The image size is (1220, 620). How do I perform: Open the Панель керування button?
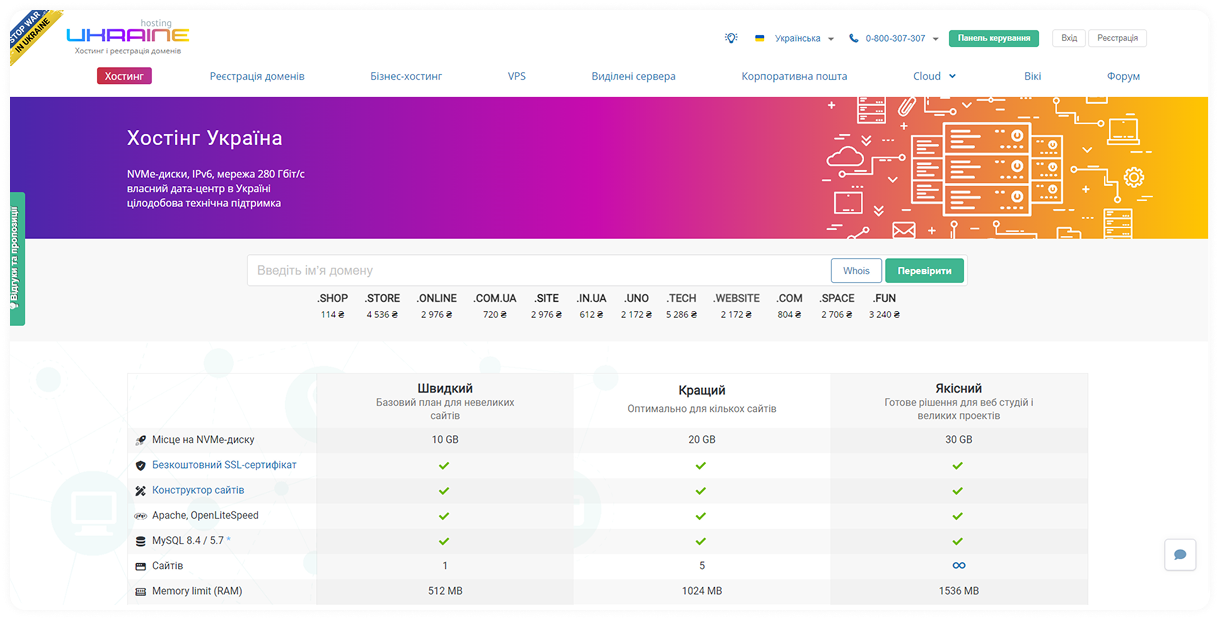pyautogui.click(x=994, y=38)
